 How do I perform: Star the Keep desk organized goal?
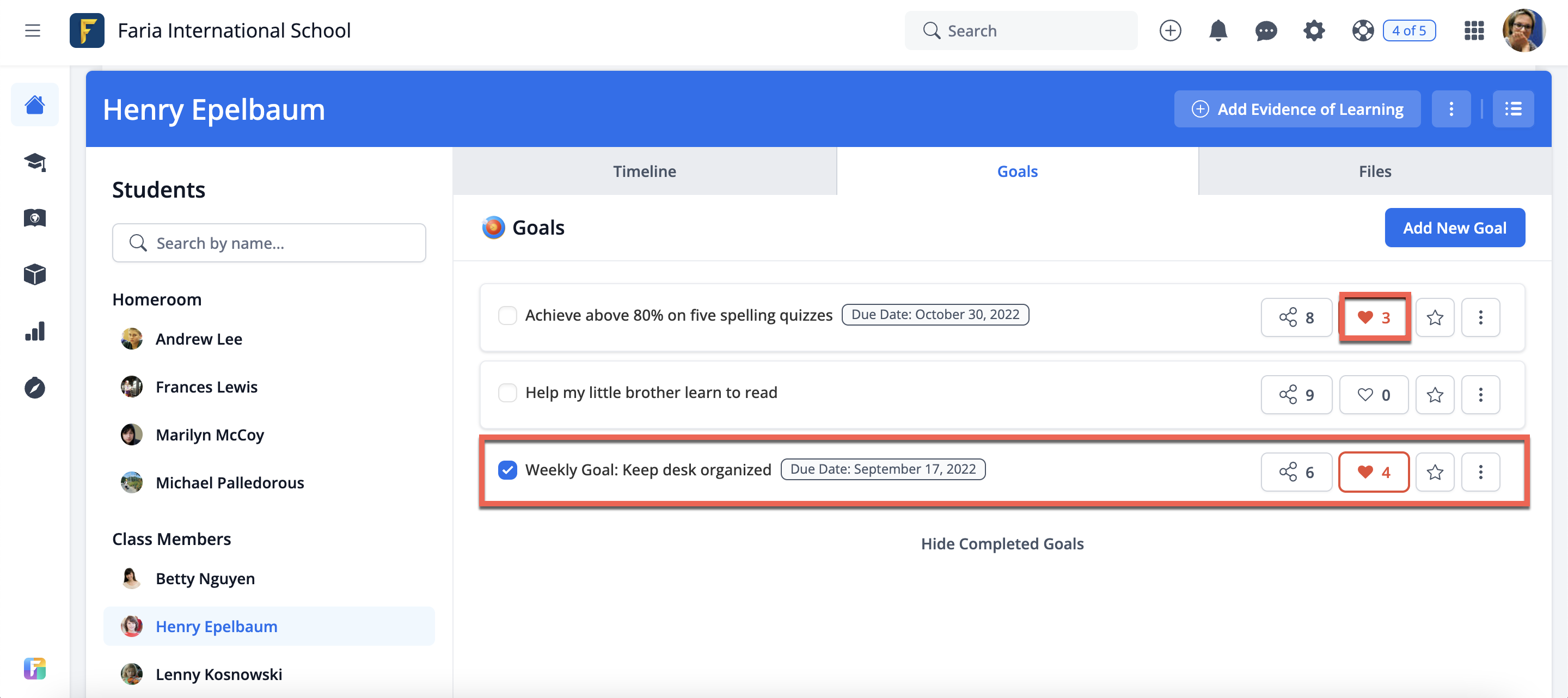(x=1435, y=472)
